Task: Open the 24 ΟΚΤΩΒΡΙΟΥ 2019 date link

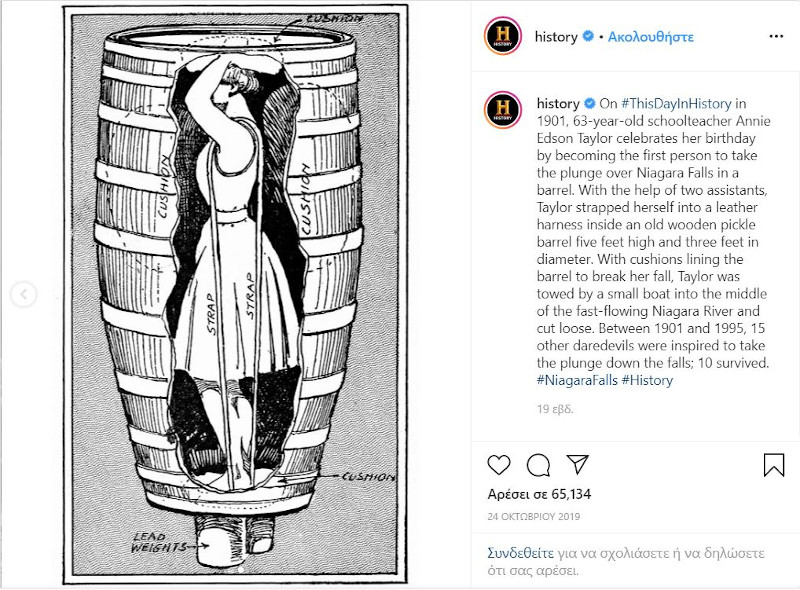Action: (534, 517)
